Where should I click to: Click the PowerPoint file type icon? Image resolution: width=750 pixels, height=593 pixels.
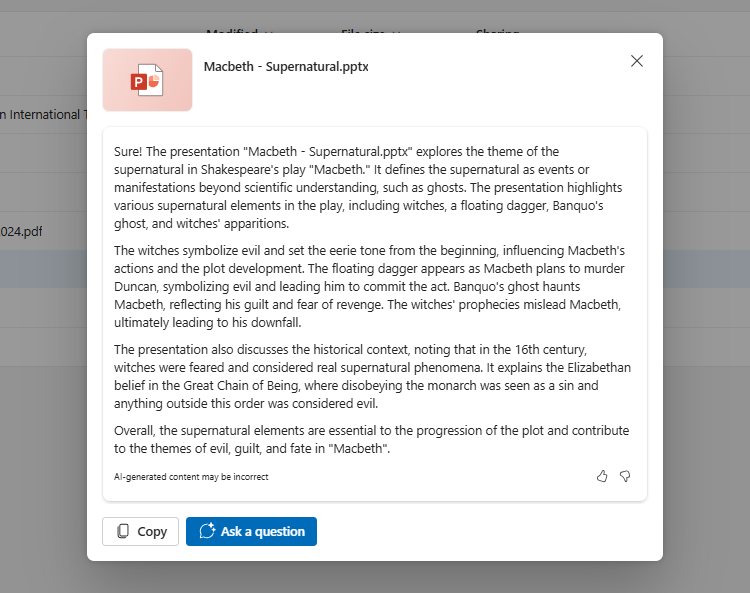click(147, 80)
